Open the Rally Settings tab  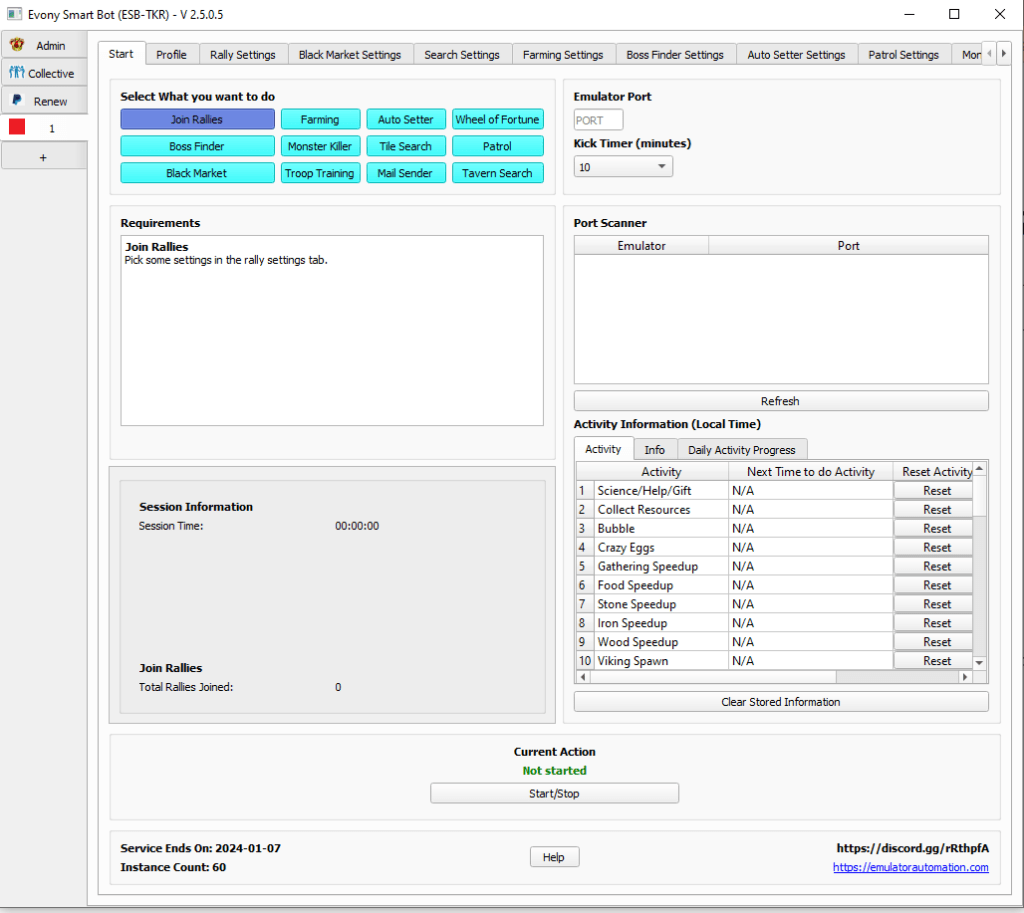click(242, 55)
